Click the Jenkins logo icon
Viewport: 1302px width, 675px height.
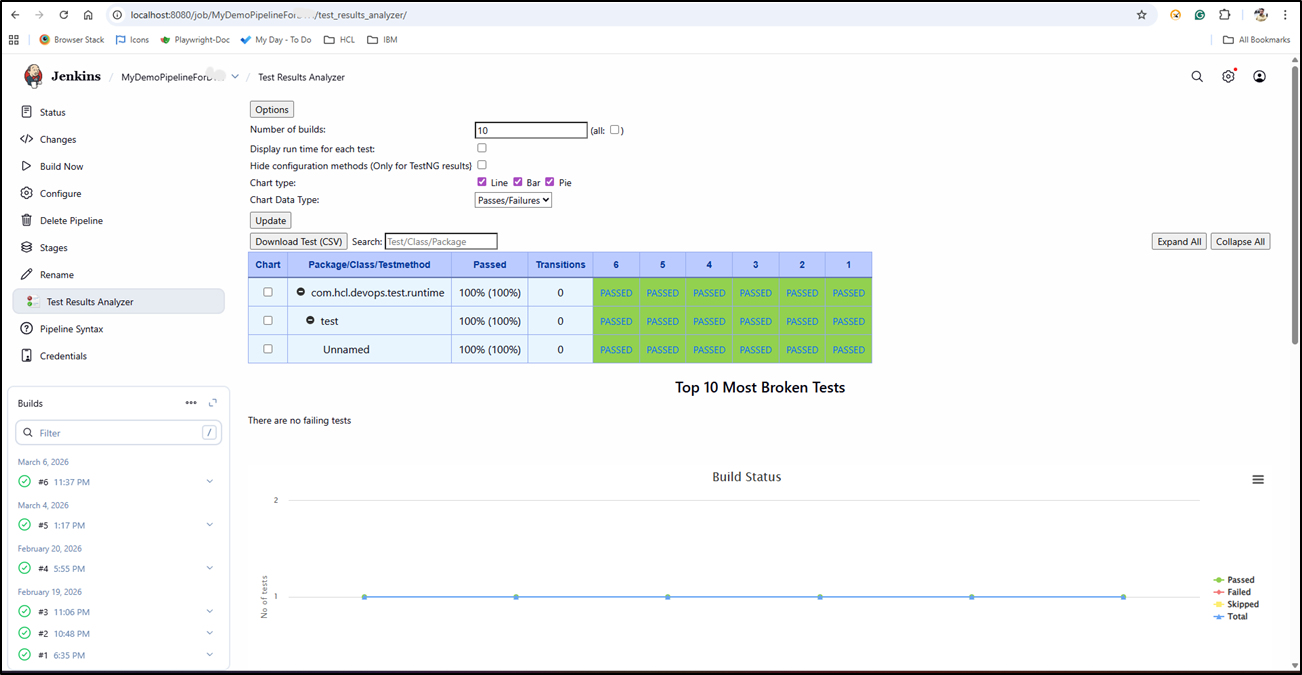coord(33,76)
